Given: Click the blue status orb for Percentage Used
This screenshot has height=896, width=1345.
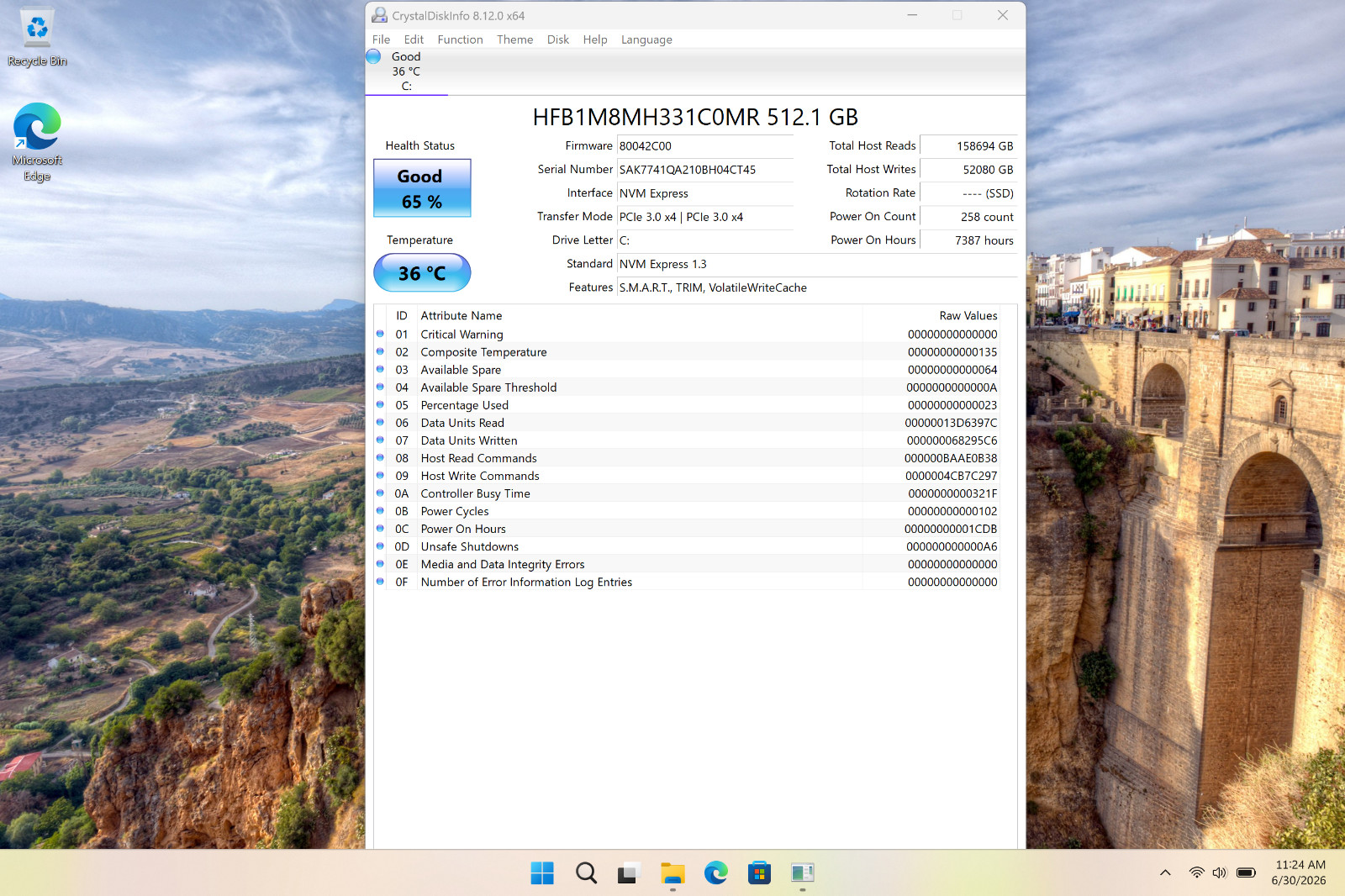Looking at the screenshot, I should [380, 404].
